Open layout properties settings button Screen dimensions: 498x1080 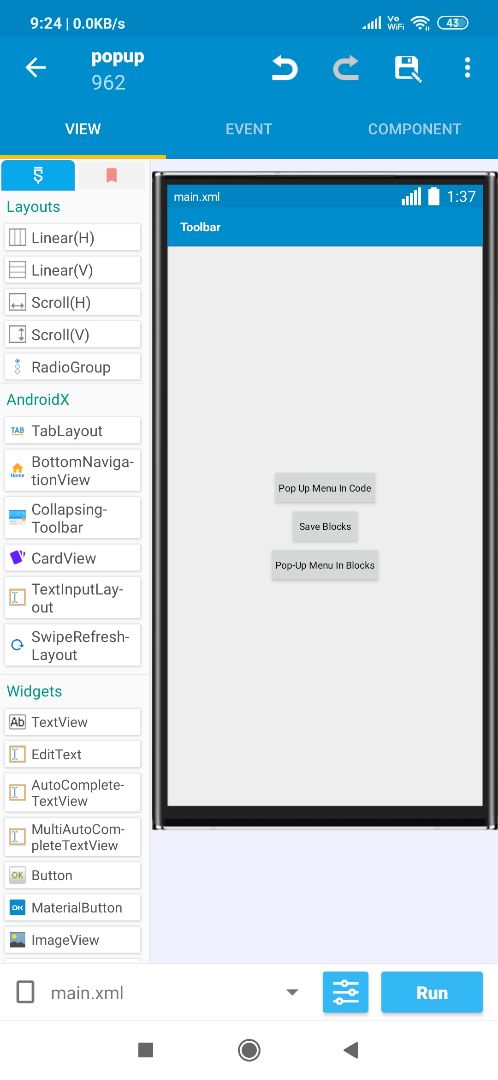tap(346, 993)
